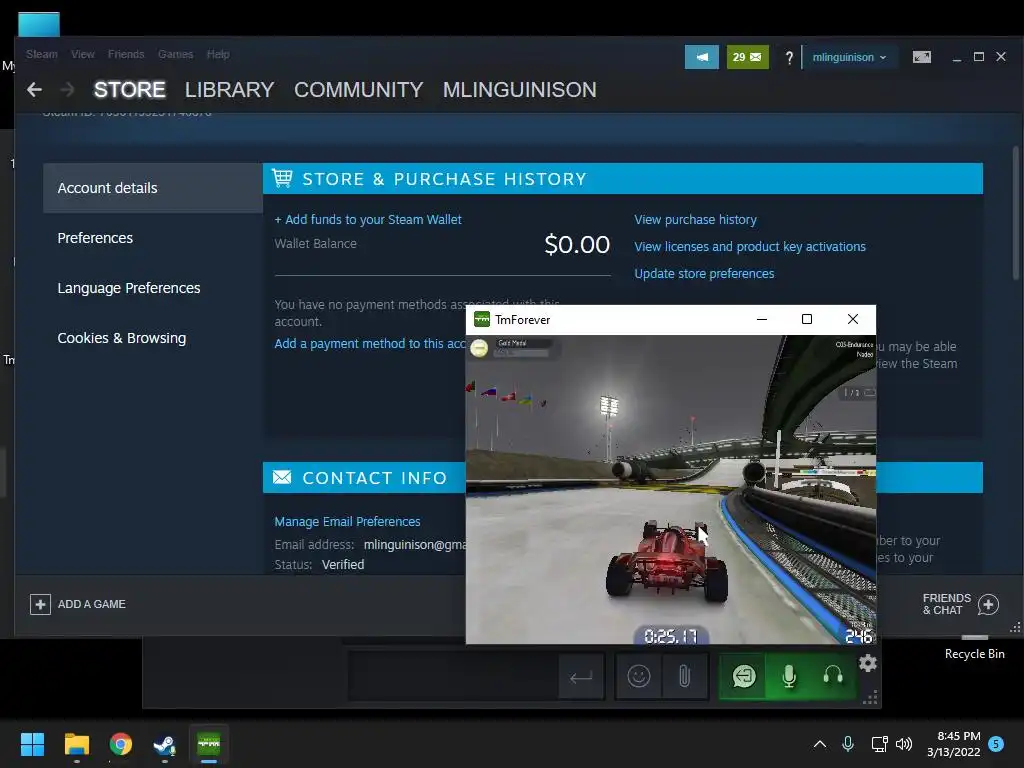Click the chat send arrow button
Image resolution: width=1024 pixels, height=768 pixels.
click(x=581, y=677)
